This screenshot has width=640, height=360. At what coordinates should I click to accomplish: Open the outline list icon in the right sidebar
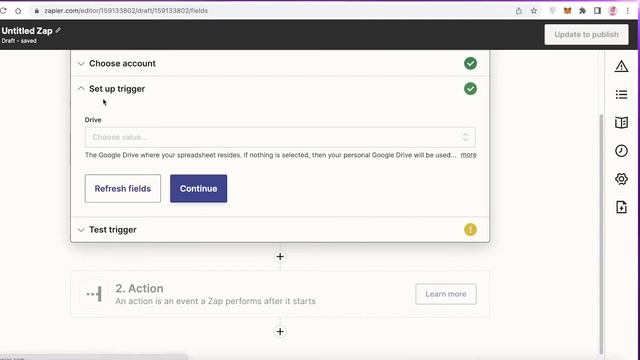click(621, 95)
